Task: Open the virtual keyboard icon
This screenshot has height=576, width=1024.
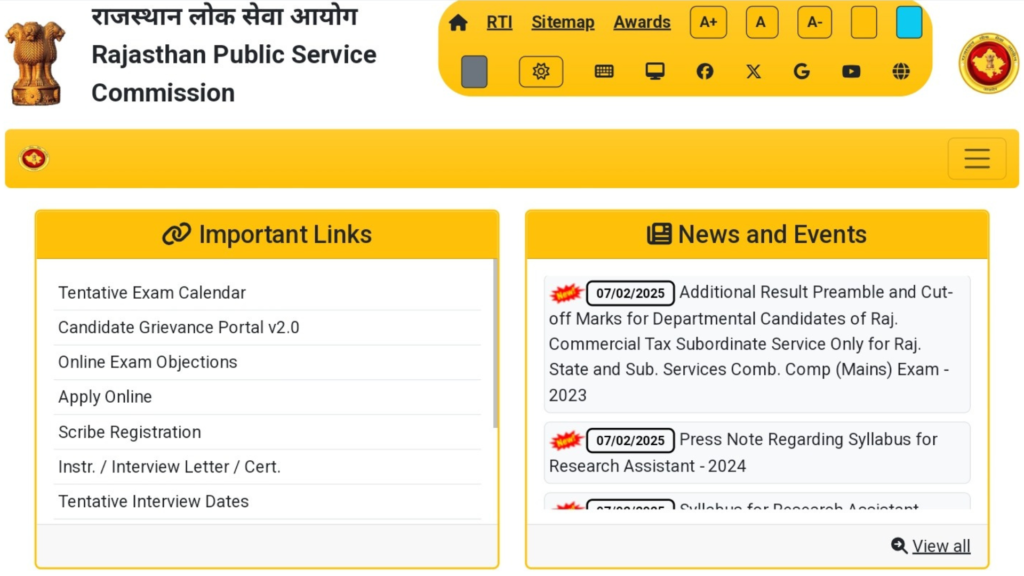Action: point(604,71)
